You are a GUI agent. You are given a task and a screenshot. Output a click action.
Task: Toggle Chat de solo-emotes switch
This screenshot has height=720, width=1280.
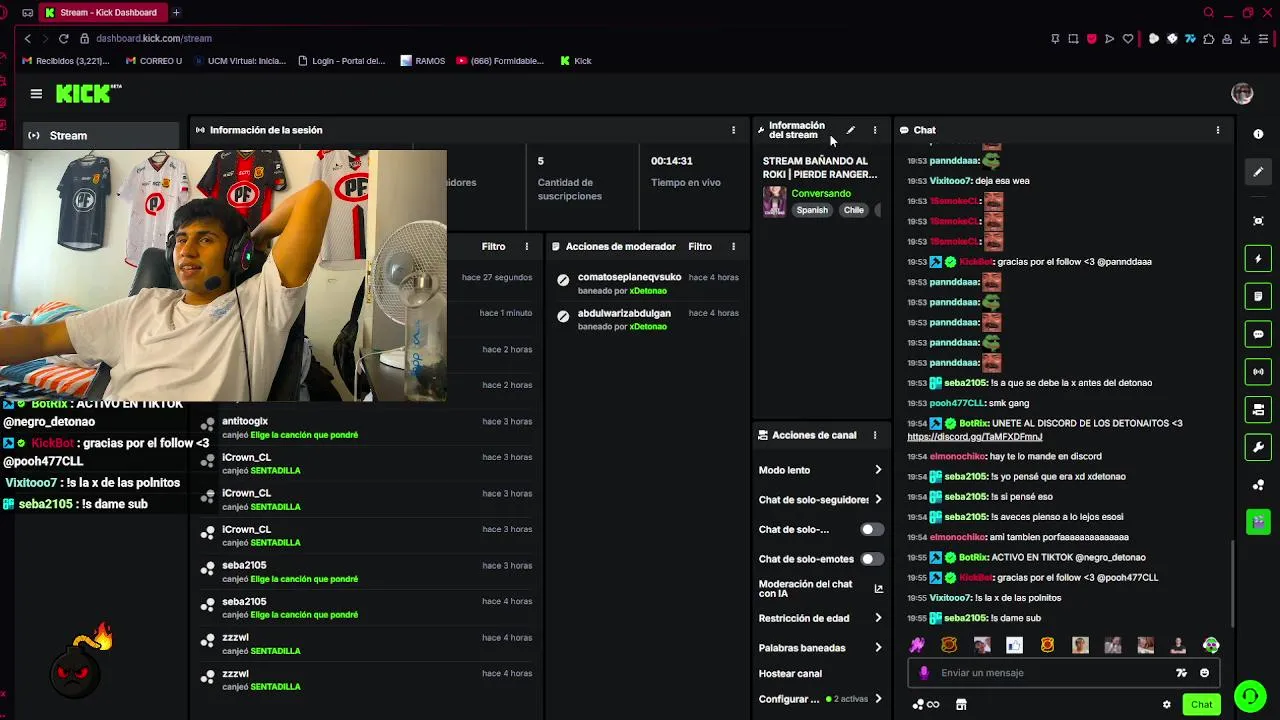(872, 559)
